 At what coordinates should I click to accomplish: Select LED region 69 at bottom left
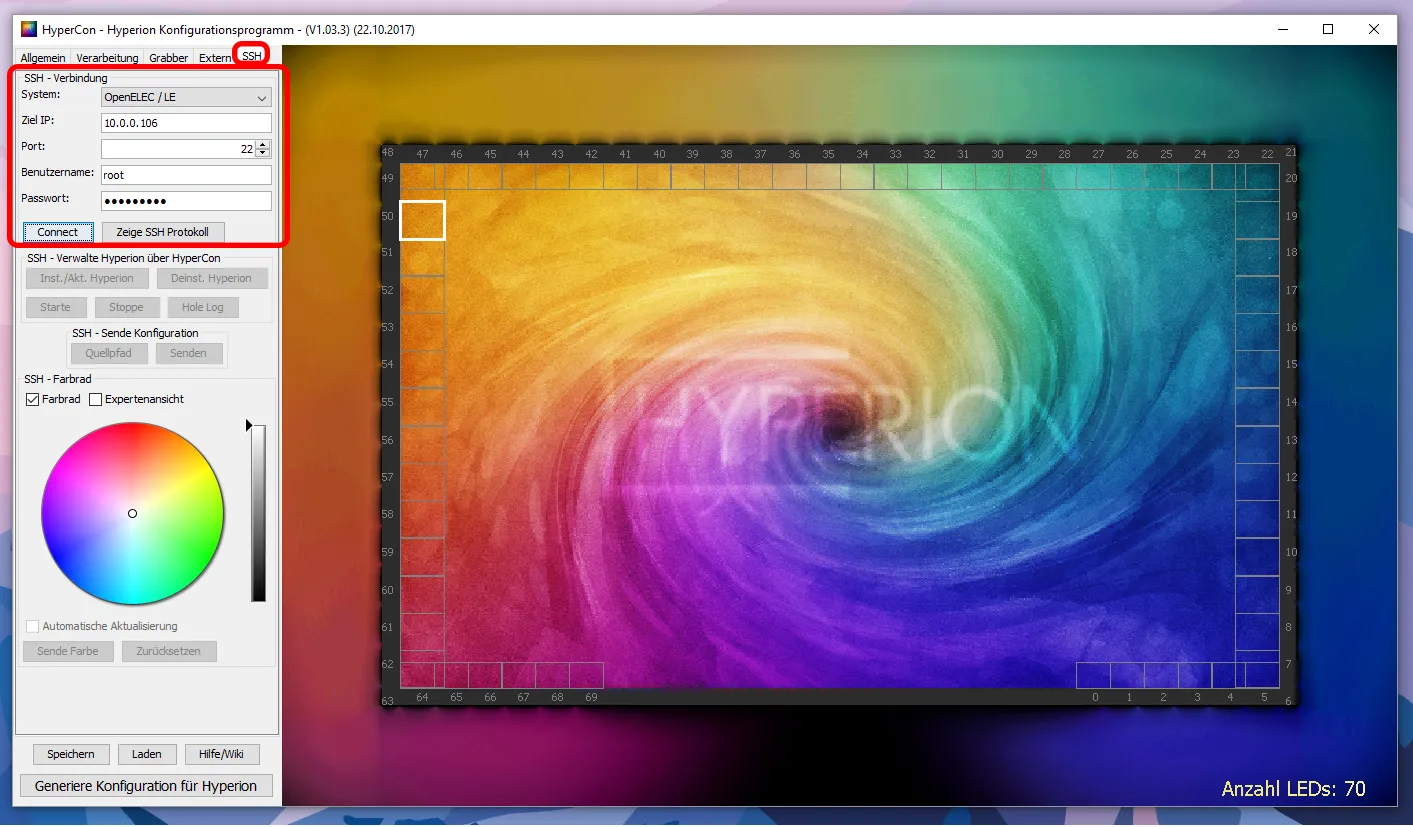(586, 676)
